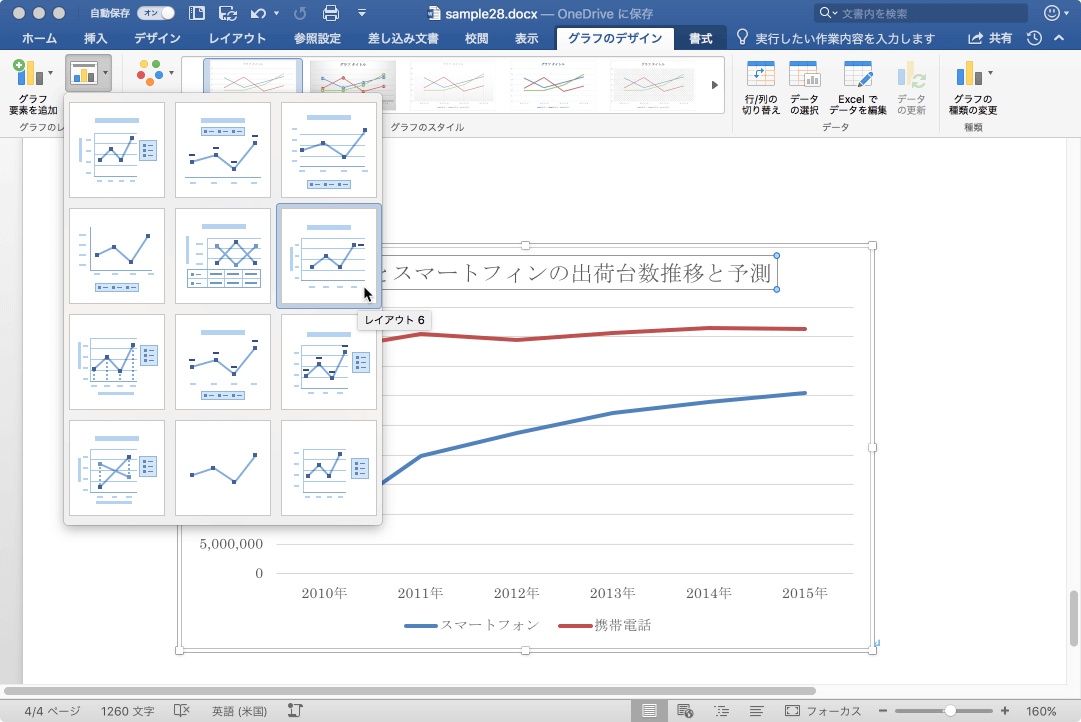The image size is (1081, 722).
Task: Toggle the AutoSave (自動保存) switch
Action: click(x=155, y=13)
